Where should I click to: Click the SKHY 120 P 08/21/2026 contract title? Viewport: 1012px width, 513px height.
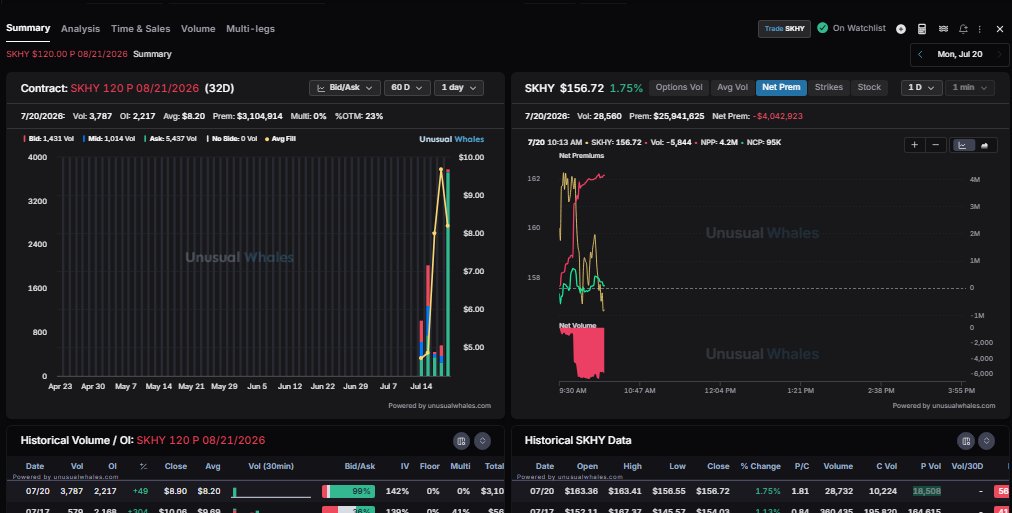click(135, 88)
